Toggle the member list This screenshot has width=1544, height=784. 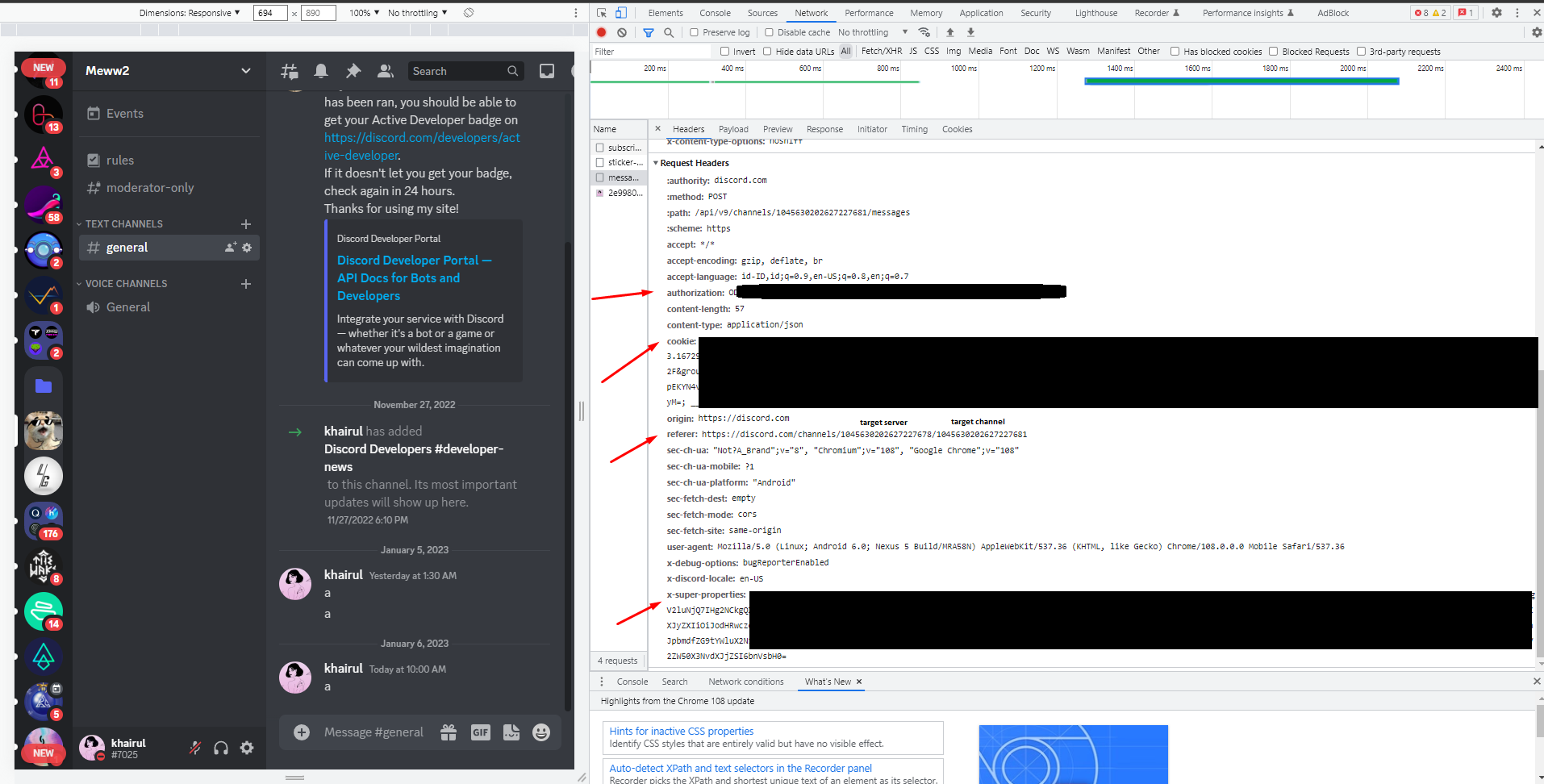coord(385,71)
